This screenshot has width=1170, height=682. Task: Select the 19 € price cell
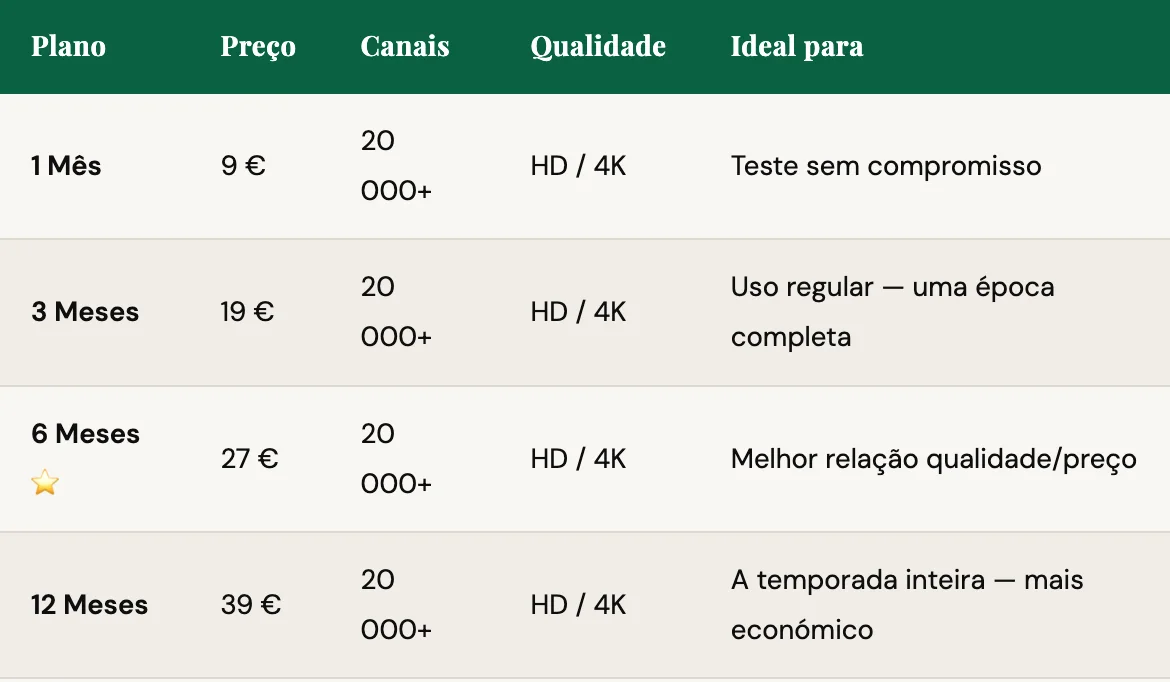pyautogui.click(x=247, y=312)
